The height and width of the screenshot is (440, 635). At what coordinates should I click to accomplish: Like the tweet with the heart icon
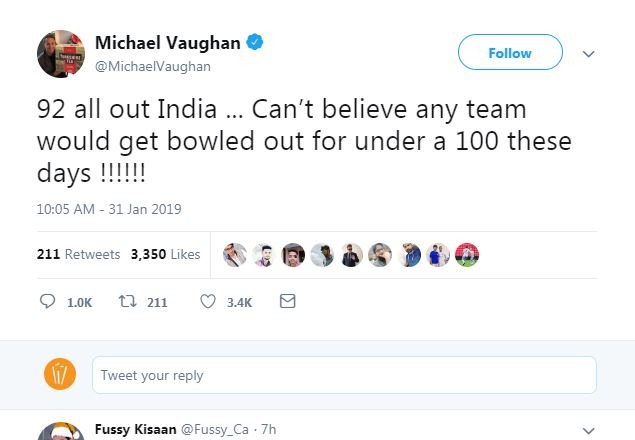[208, 302]
